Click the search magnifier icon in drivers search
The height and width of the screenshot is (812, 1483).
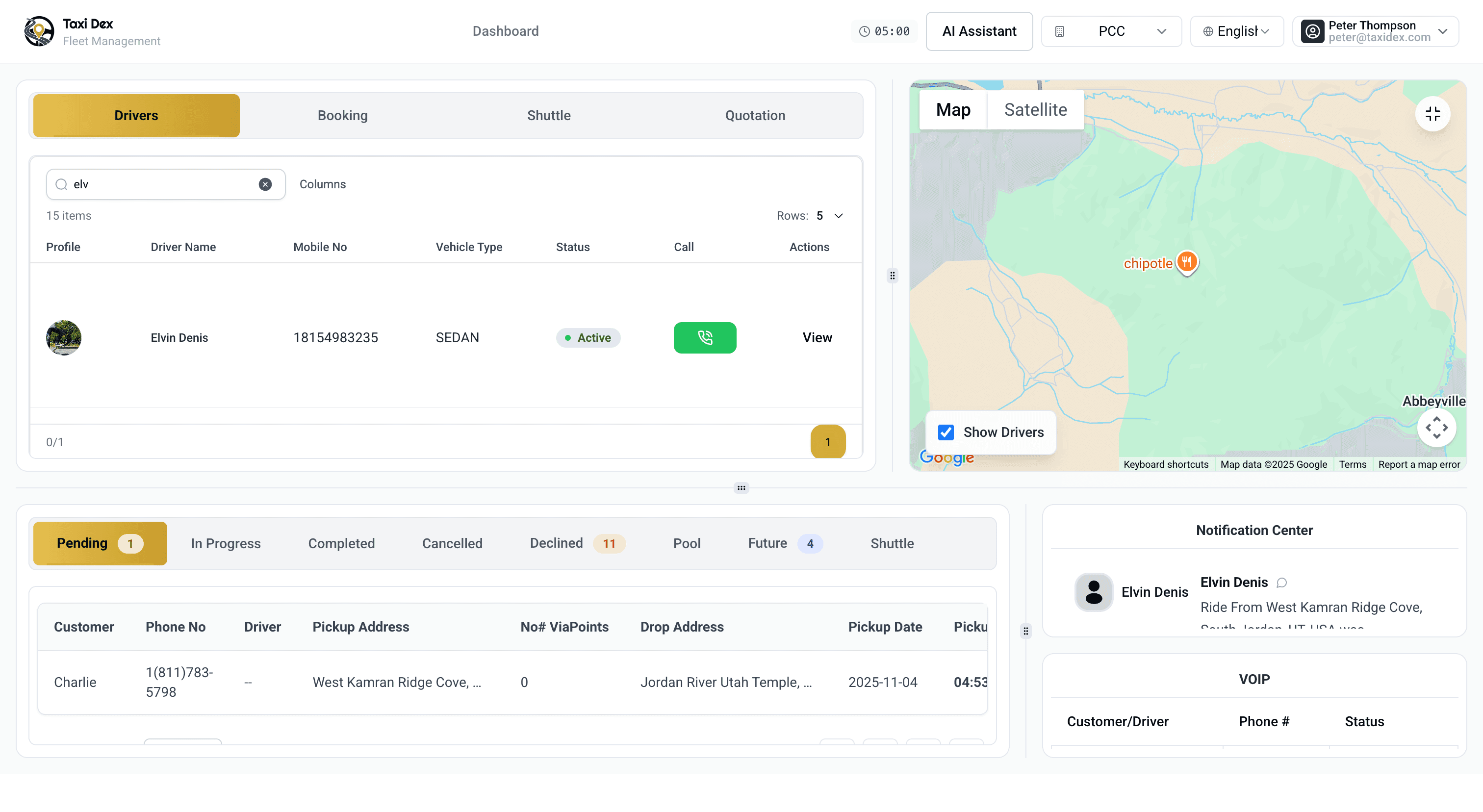pyautogui.click(x=61, y=184)
